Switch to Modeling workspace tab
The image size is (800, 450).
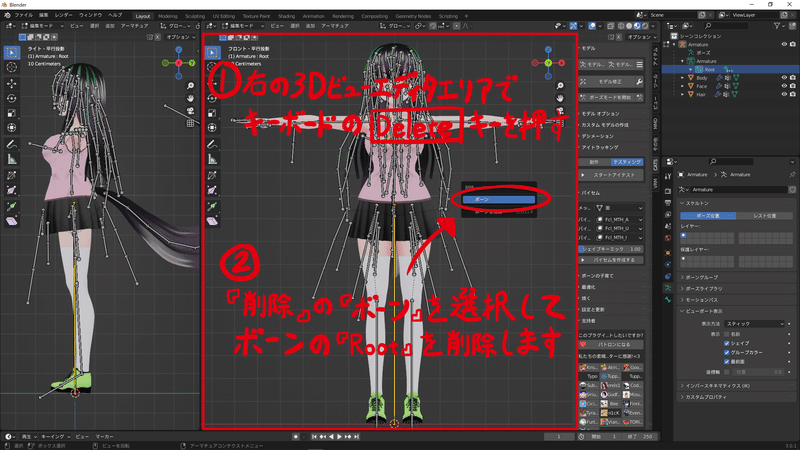pyautogui.click(x=167, y=16)
